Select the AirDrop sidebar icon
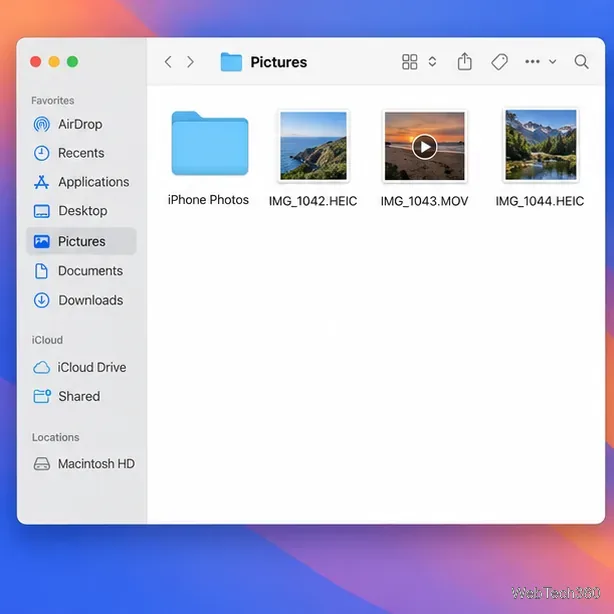 point(42,125)
